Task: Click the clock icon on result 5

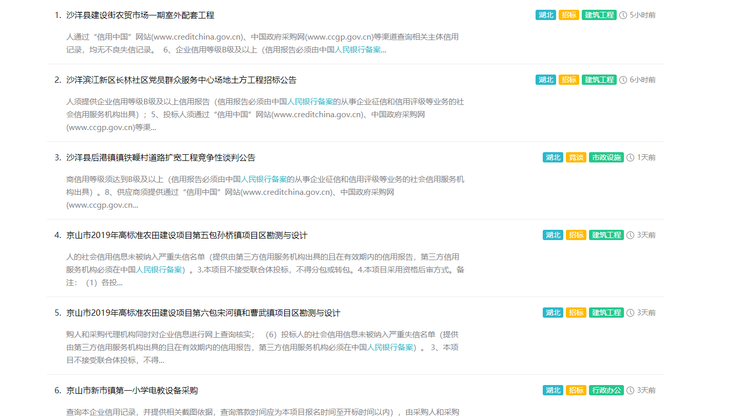Action: coord(631,313)
